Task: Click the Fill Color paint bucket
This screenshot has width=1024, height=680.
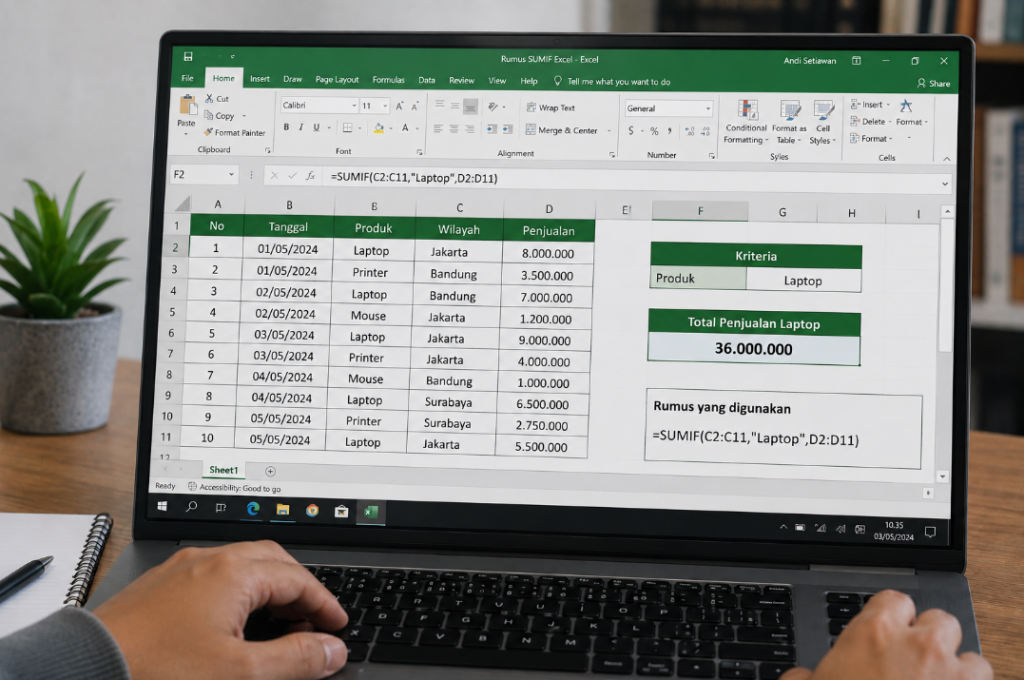Action: (378, 128)
